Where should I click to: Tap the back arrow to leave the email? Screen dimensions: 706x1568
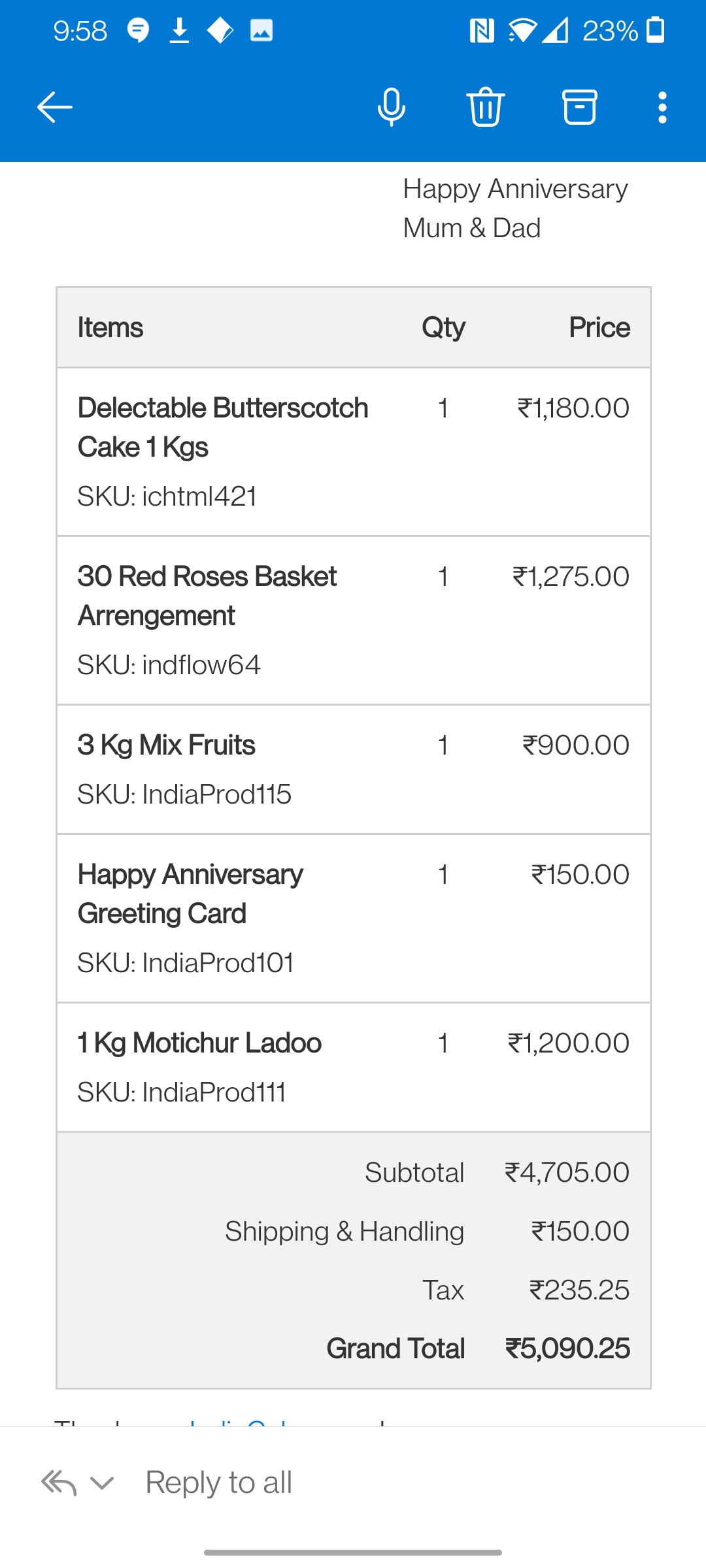tap(55, 107)
